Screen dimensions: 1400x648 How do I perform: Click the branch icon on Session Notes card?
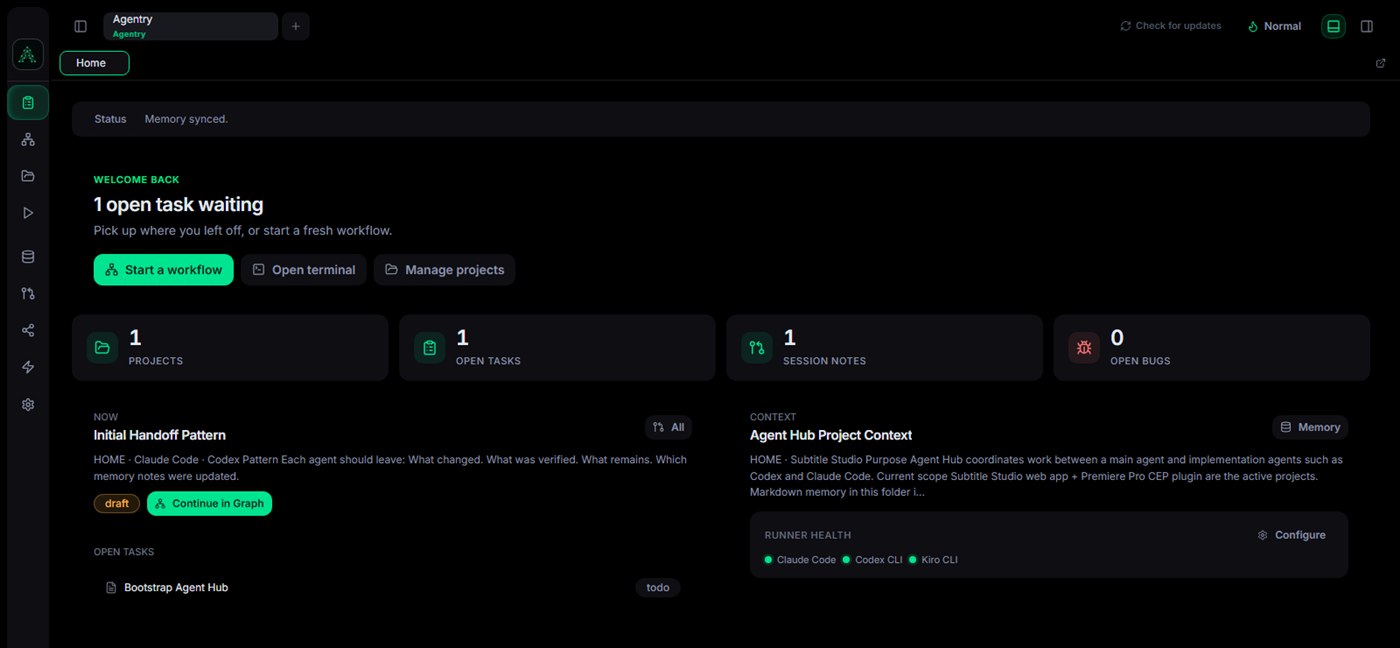click(x=757, y=348)
